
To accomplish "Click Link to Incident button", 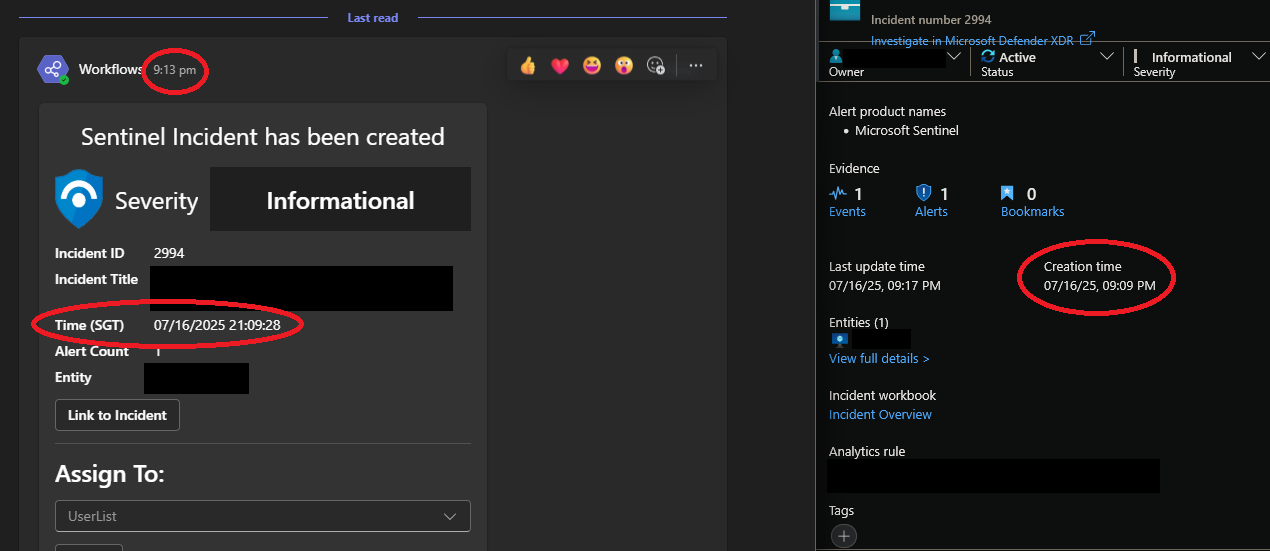I will (117, 415).
